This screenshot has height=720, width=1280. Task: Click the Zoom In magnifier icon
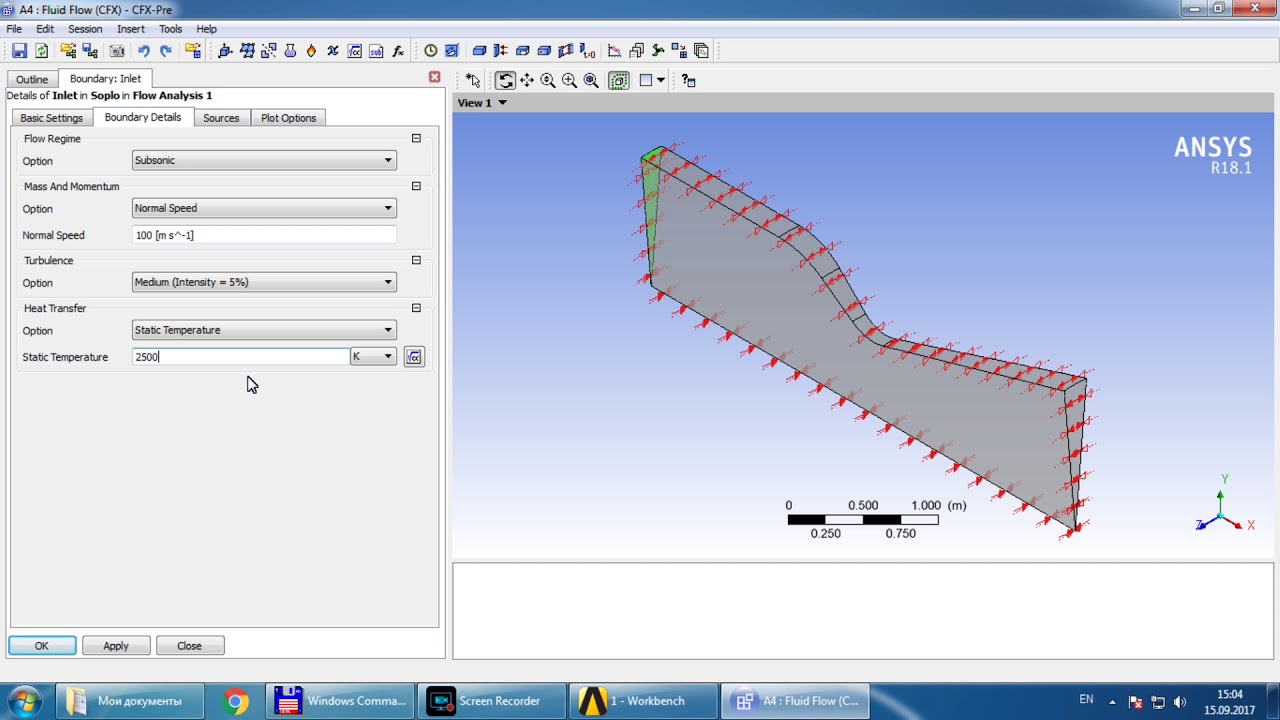coord(548,81)
